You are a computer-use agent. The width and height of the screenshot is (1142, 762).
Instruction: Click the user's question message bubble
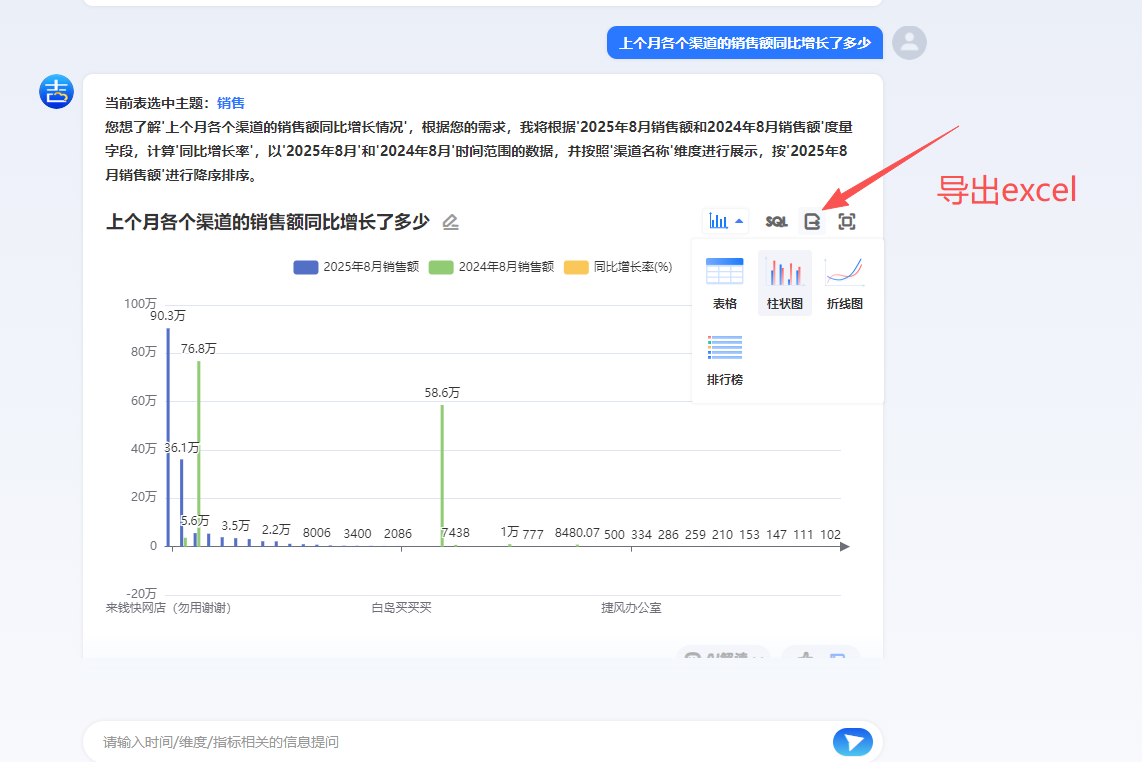(744, 43)
